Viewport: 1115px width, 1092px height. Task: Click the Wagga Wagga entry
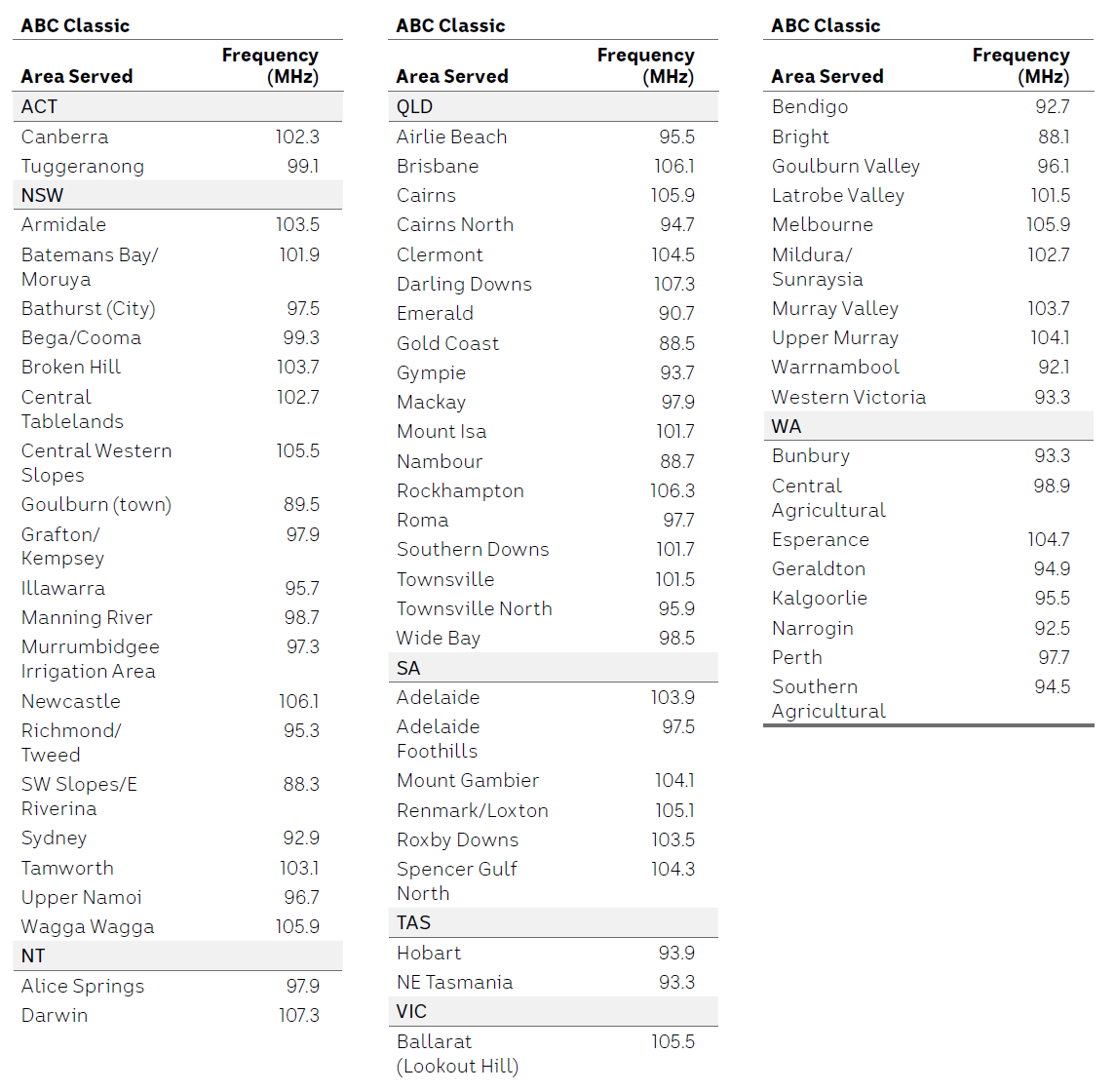(177, 926)
